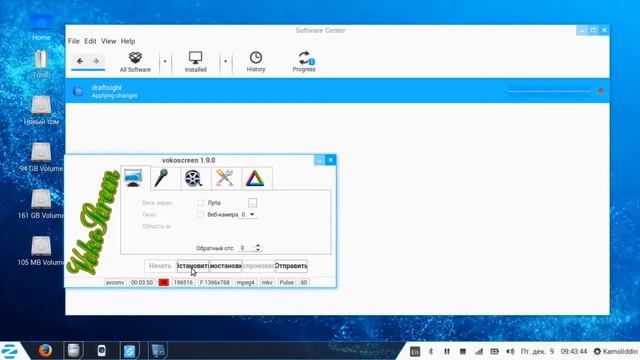Minimize the vokoscreen window
The width and height of the screenshot is (640, 360).
[319, 160]
